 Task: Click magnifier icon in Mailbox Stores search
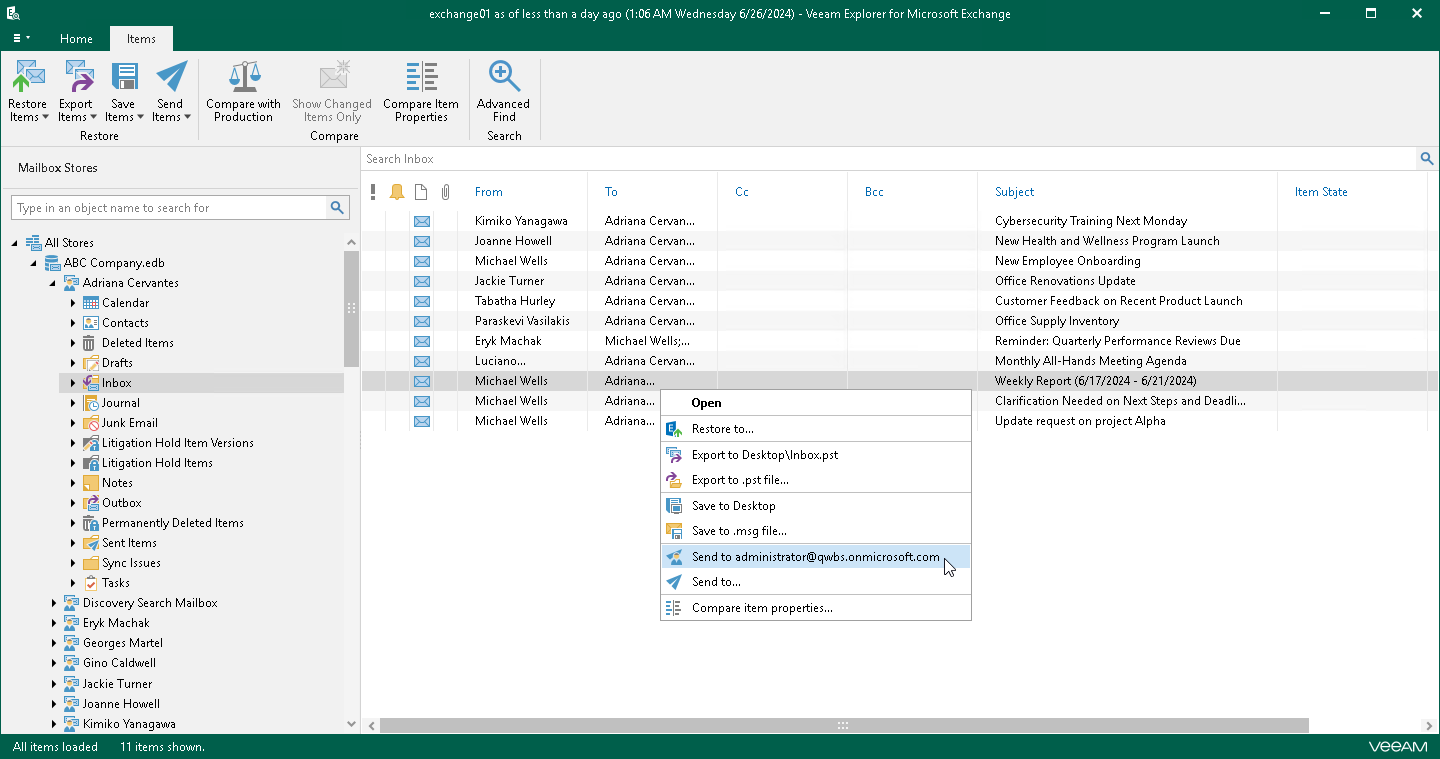(x=338, y=208)
